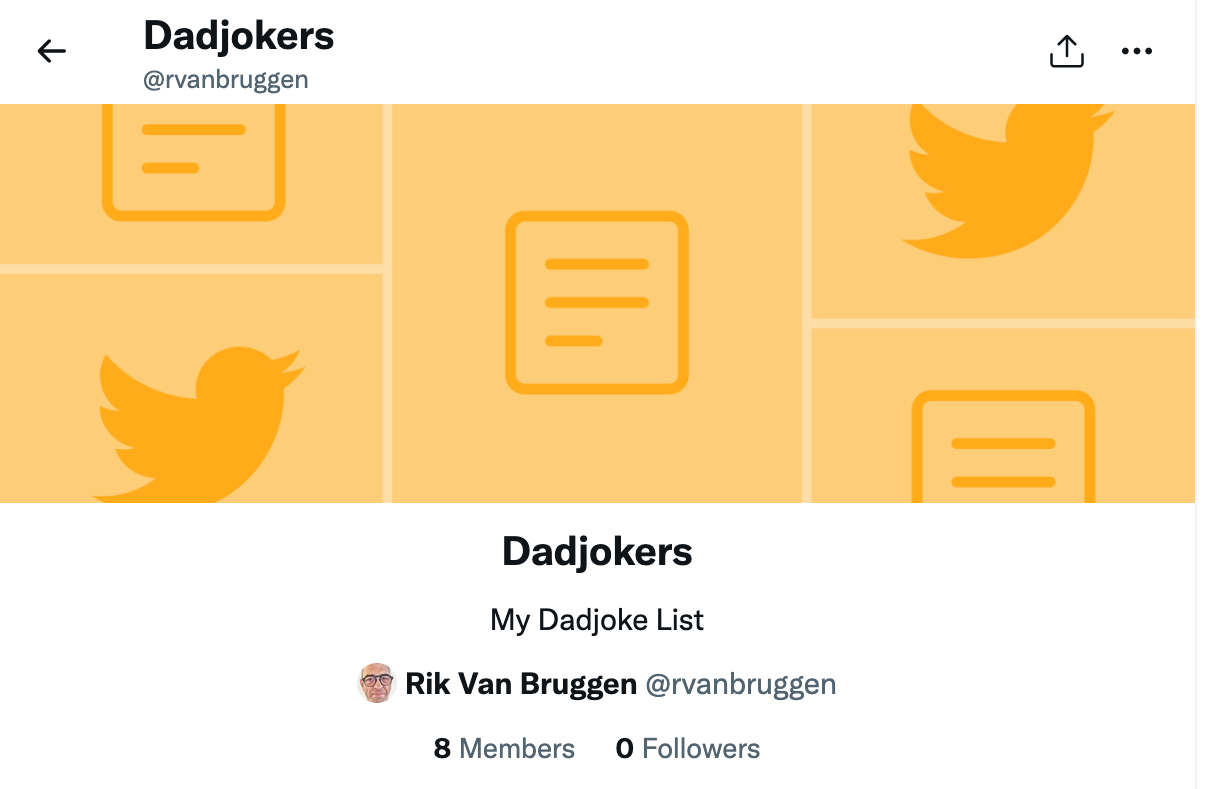
Task: Go back using the left arrow
Action: [51, 51]
